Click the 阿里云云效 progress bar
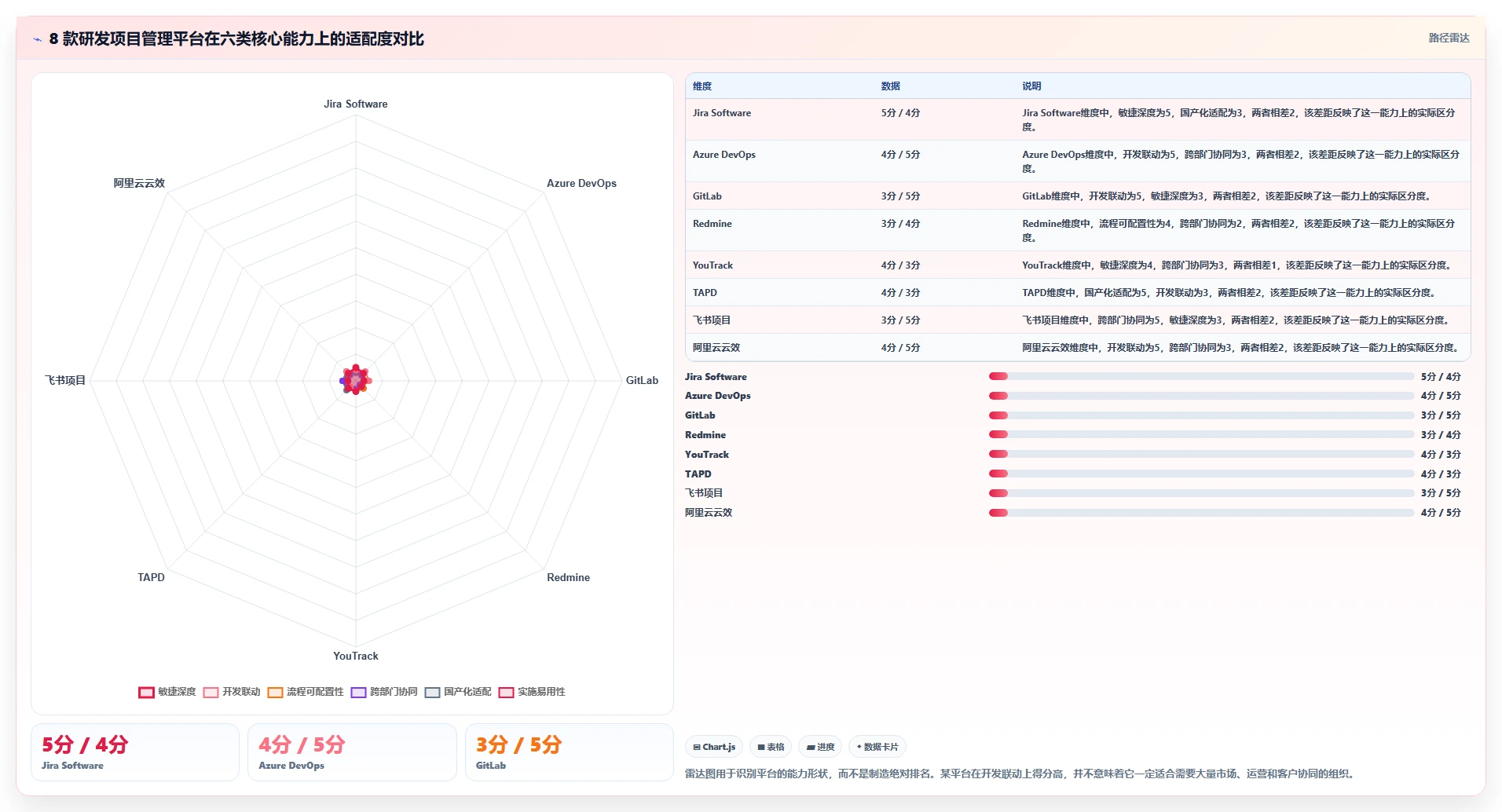 point(1201,513)
